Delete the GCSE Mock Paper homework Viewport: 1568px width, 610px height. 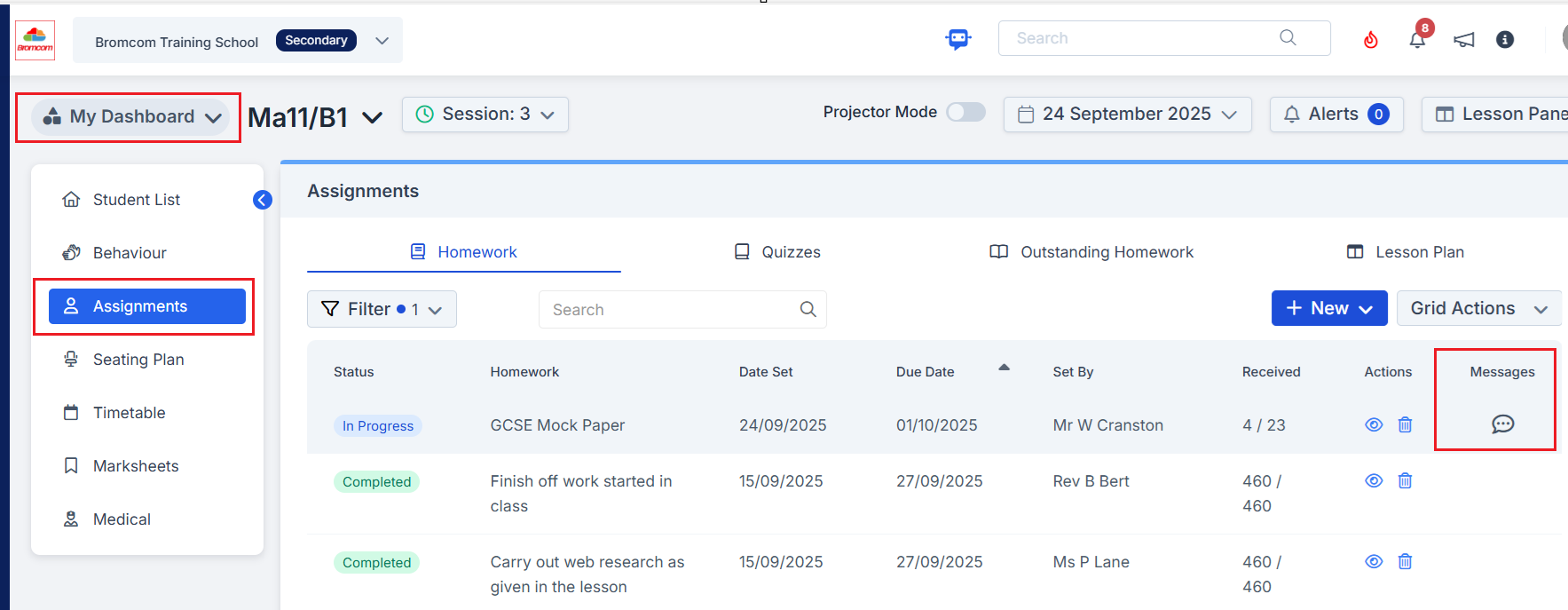pos(1405,424)
